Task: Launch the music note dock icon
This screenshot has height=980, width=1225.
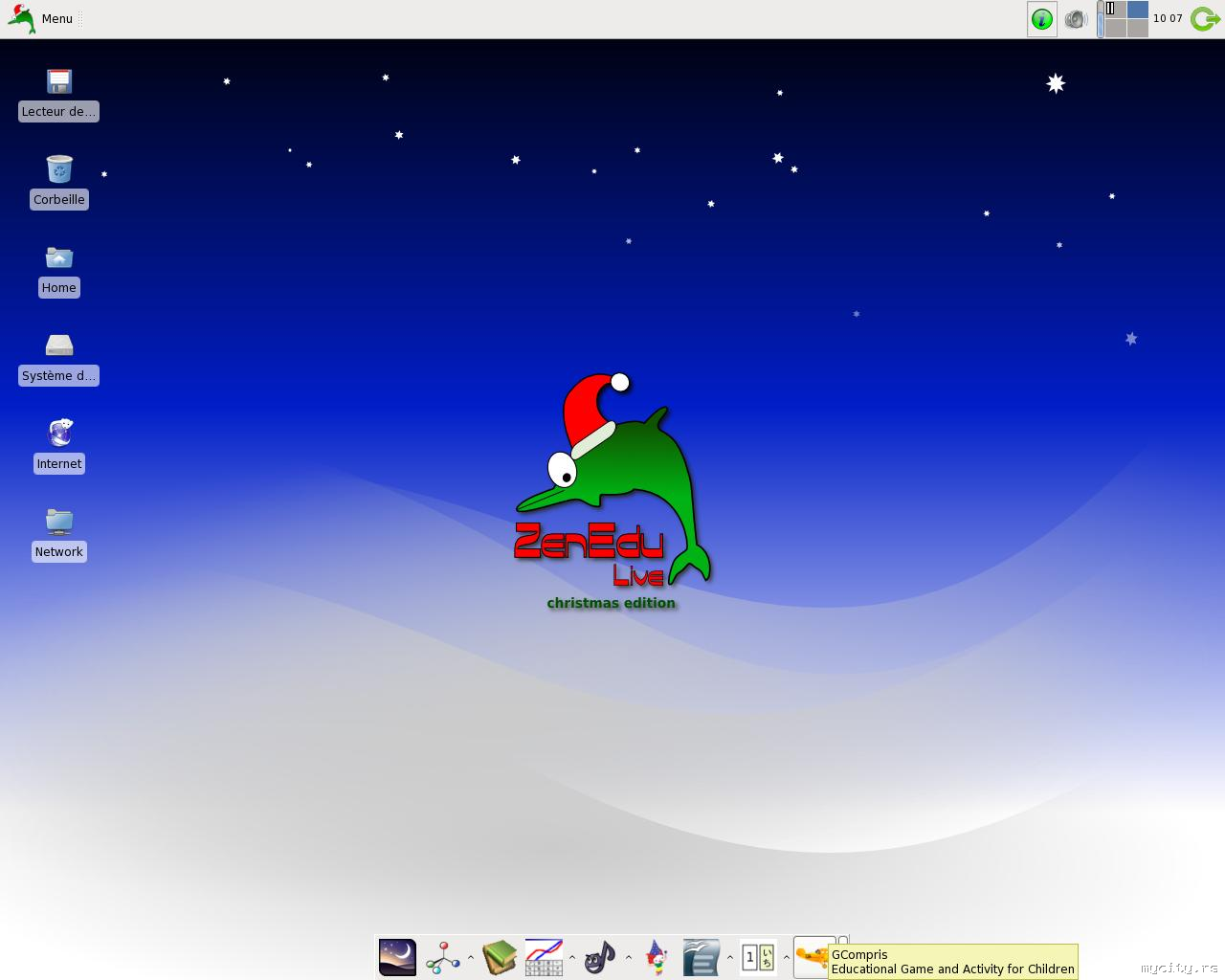Action: (600, 957)
